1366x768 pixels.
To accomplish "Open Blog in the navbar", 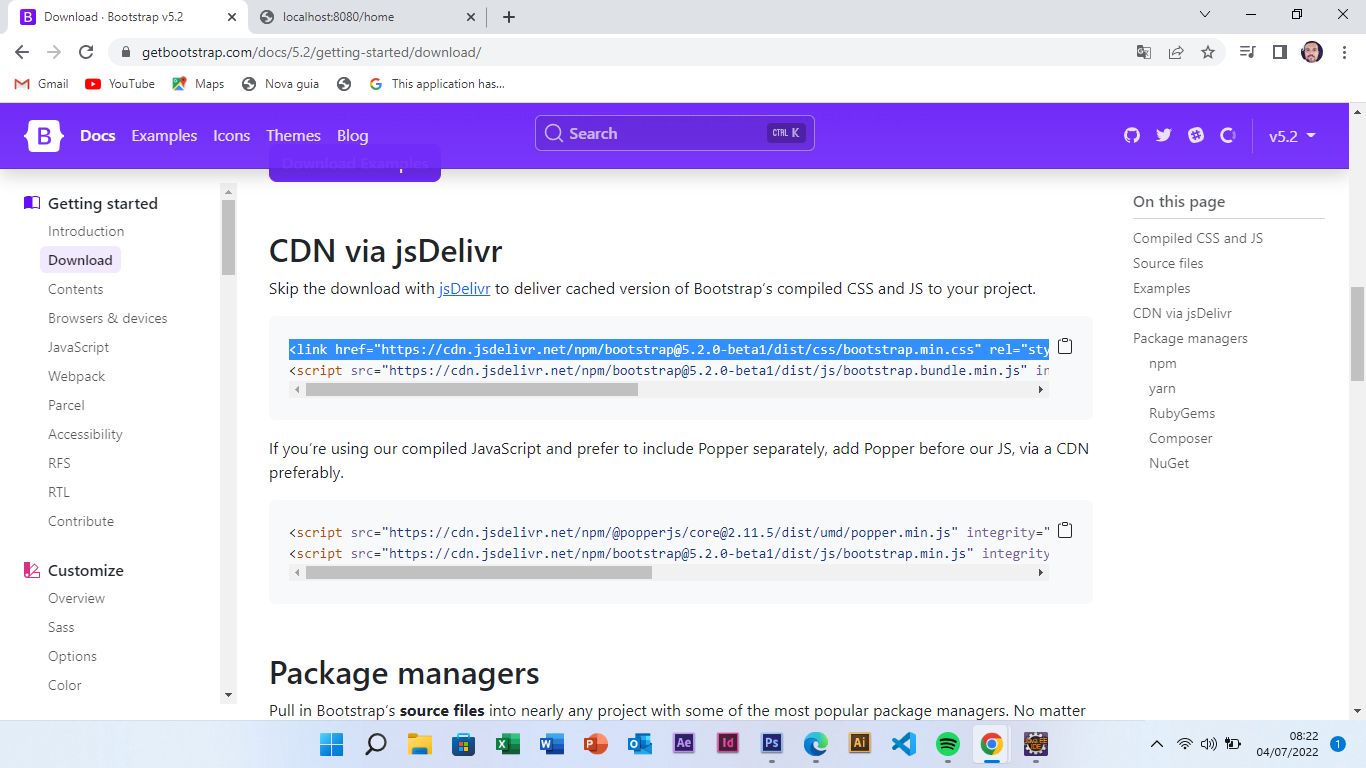I will pos(352,135).
